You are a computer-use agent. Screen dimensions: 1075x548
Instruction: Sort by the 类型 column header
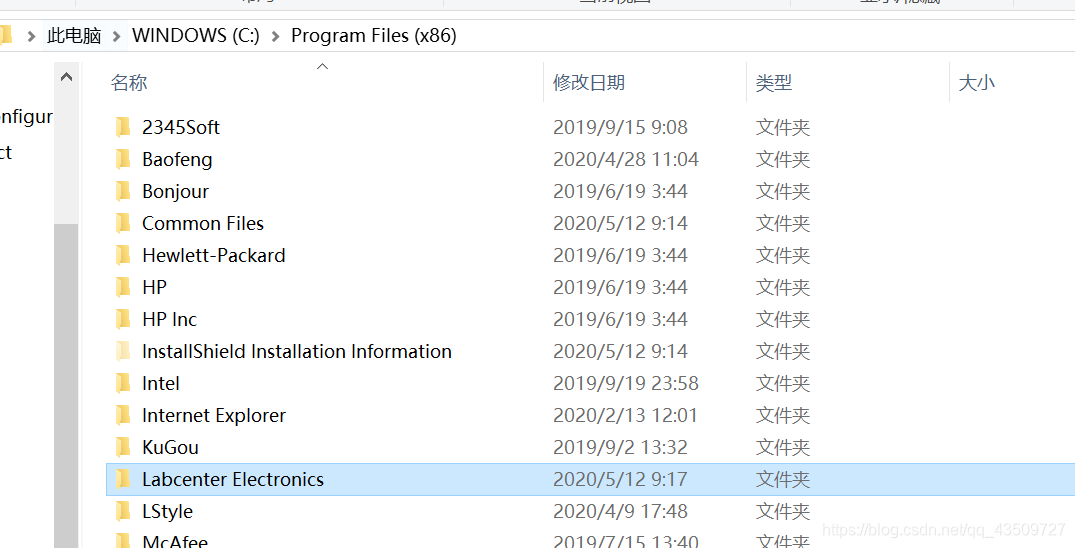click(x=774, y=83)
